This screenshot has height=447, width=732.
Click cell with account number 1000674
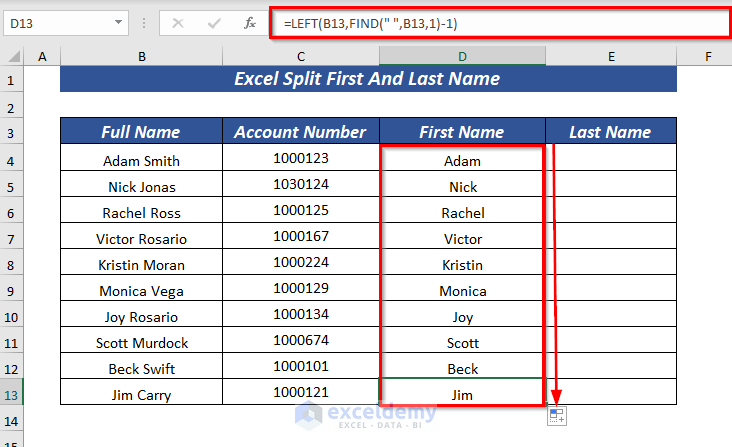click(x=300, y=342)
